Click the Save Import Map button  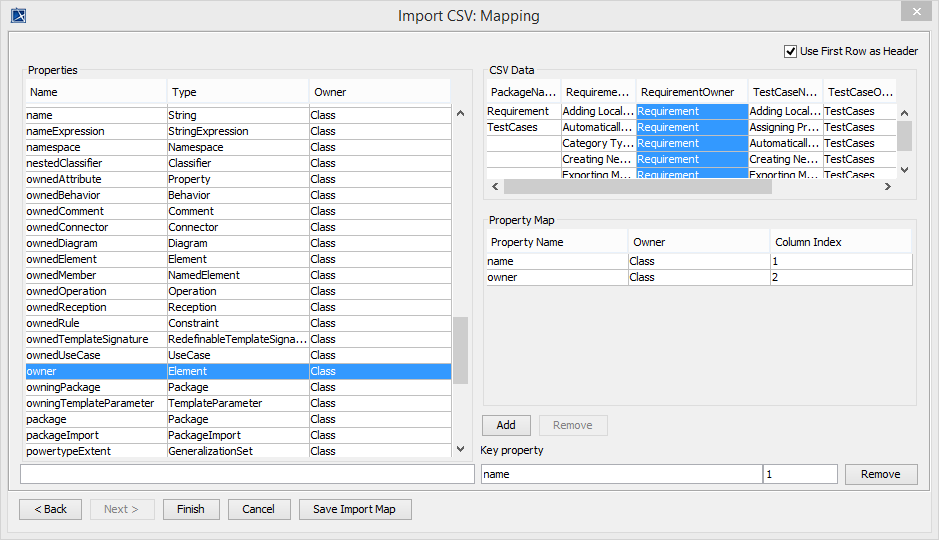(354, 509)
